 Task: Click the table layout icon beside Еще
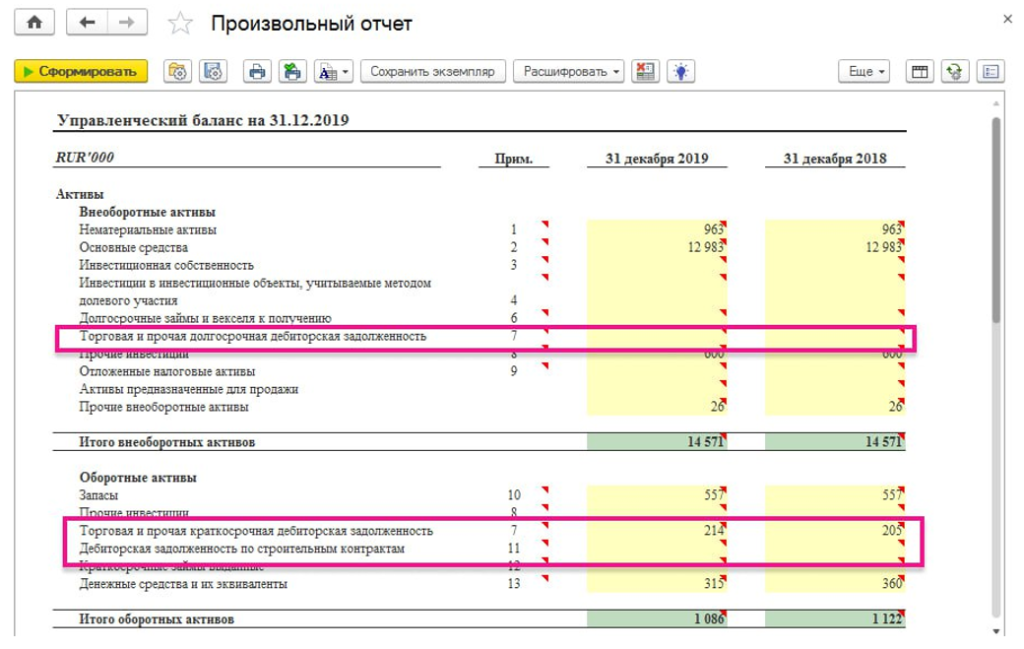[x=918, y=72]
